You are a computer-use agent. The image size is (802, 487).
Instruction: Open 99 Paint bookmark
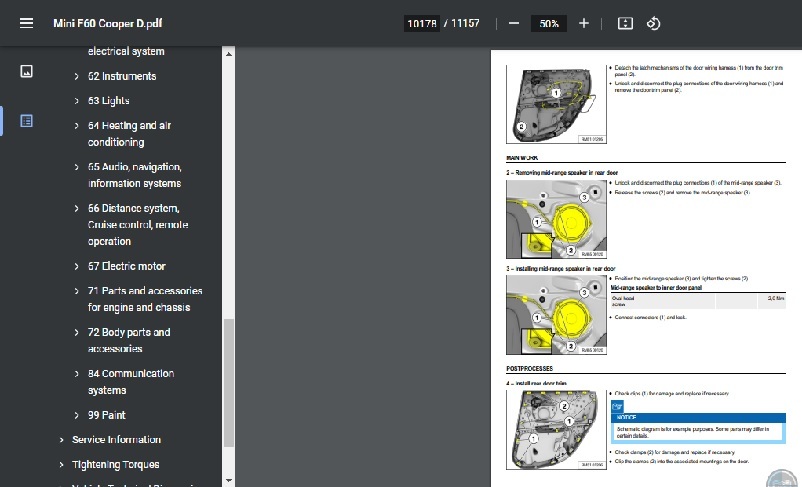point(106,415)
